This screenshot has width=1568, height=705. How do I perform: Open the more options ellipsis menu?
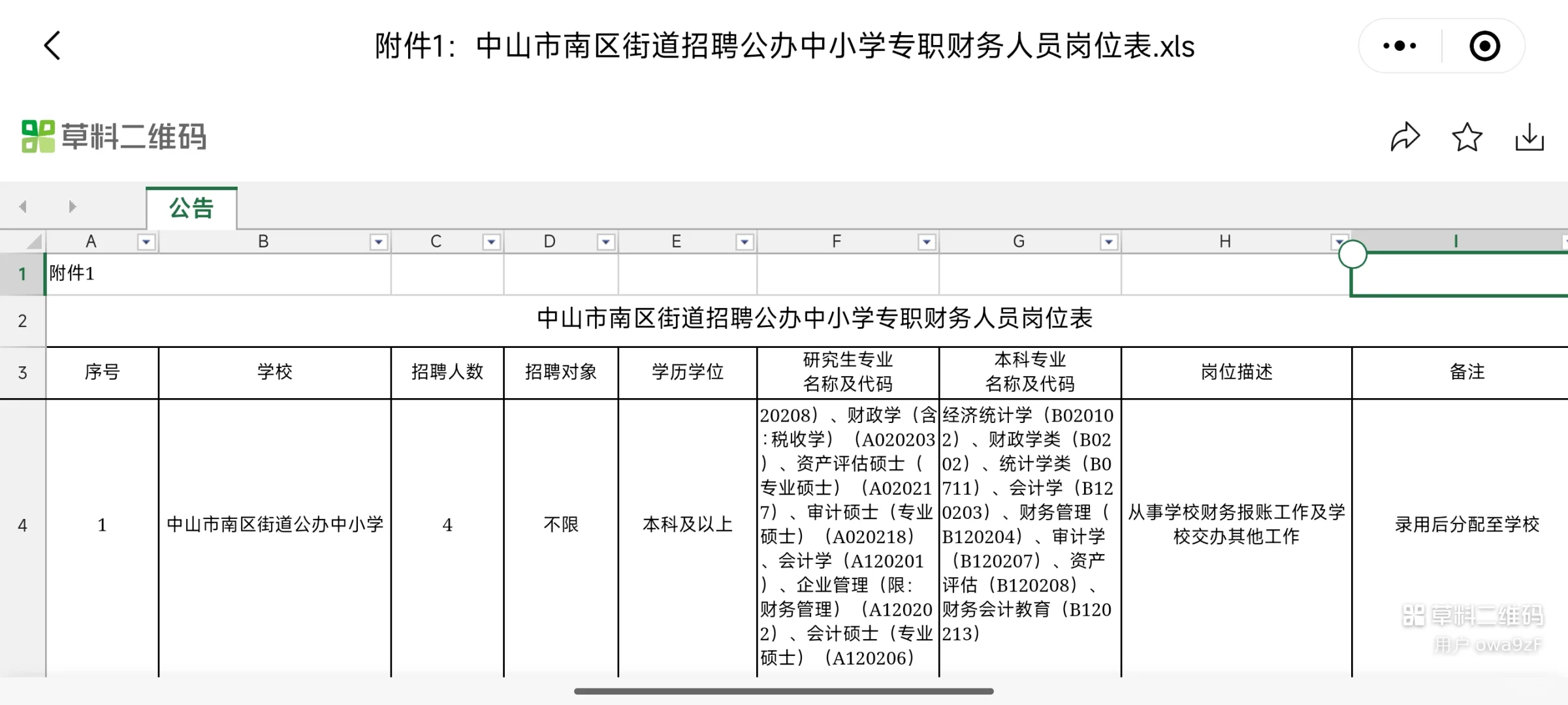pos(1398,46)
